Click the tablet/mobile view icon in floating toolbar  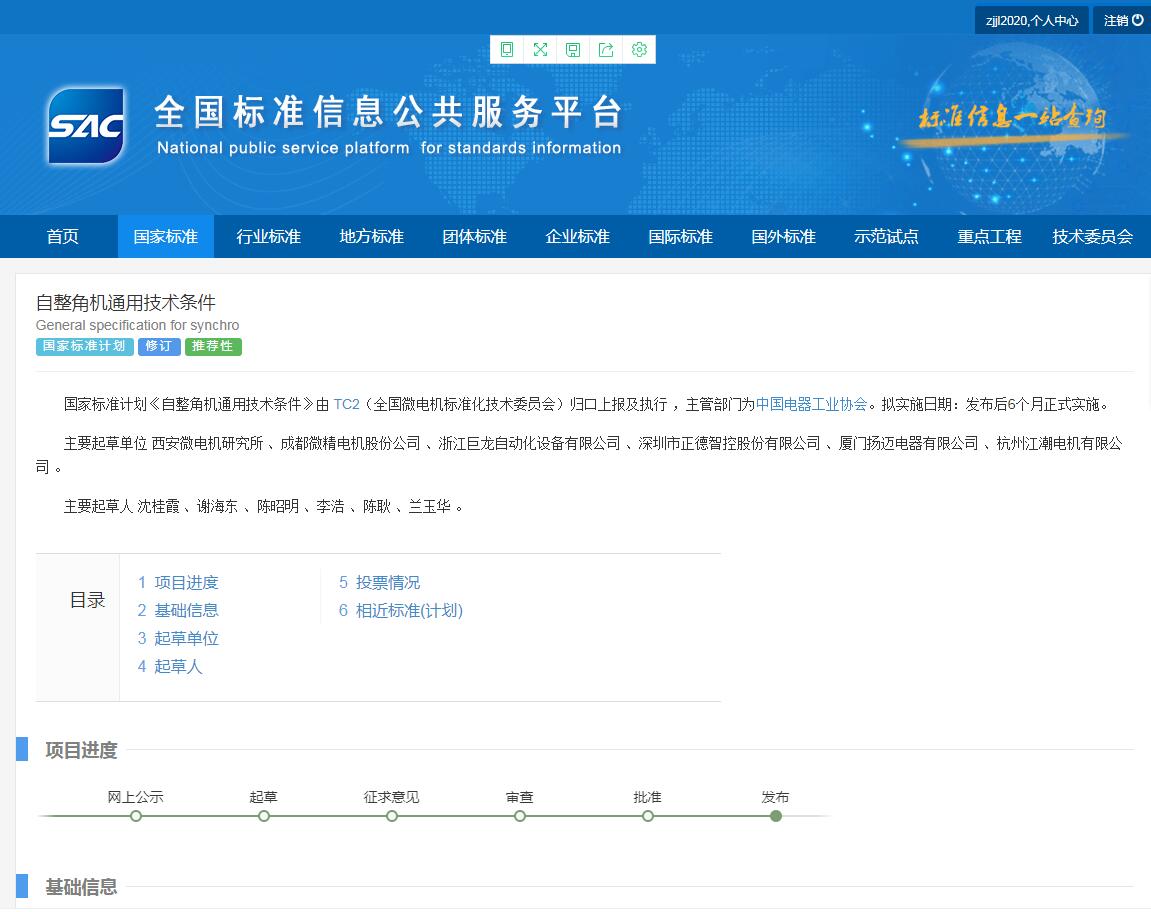point(507,50)
